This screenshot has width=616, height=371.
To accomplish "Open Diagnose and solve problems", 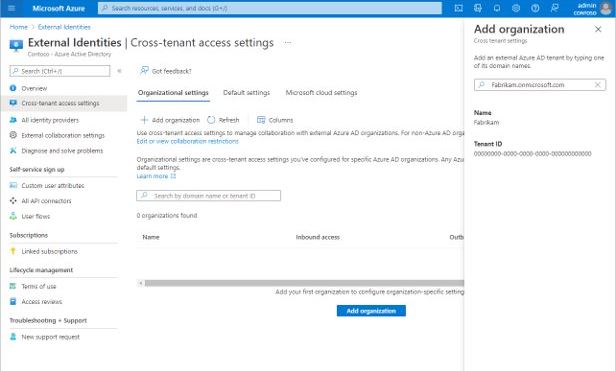I will tap(62, 151).
